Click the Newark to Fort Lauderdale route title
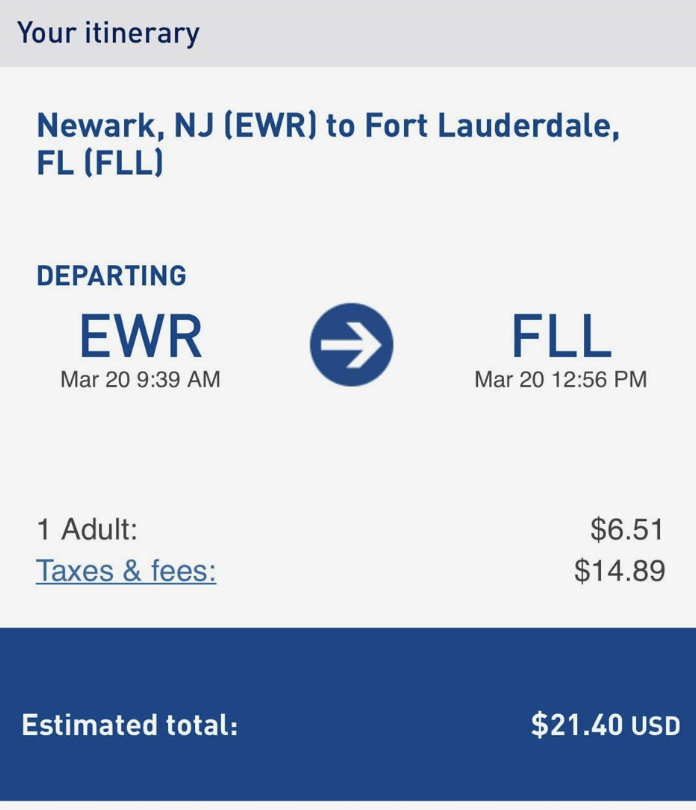This screenshot has height=810, width=696. click(x=328, y=144)
